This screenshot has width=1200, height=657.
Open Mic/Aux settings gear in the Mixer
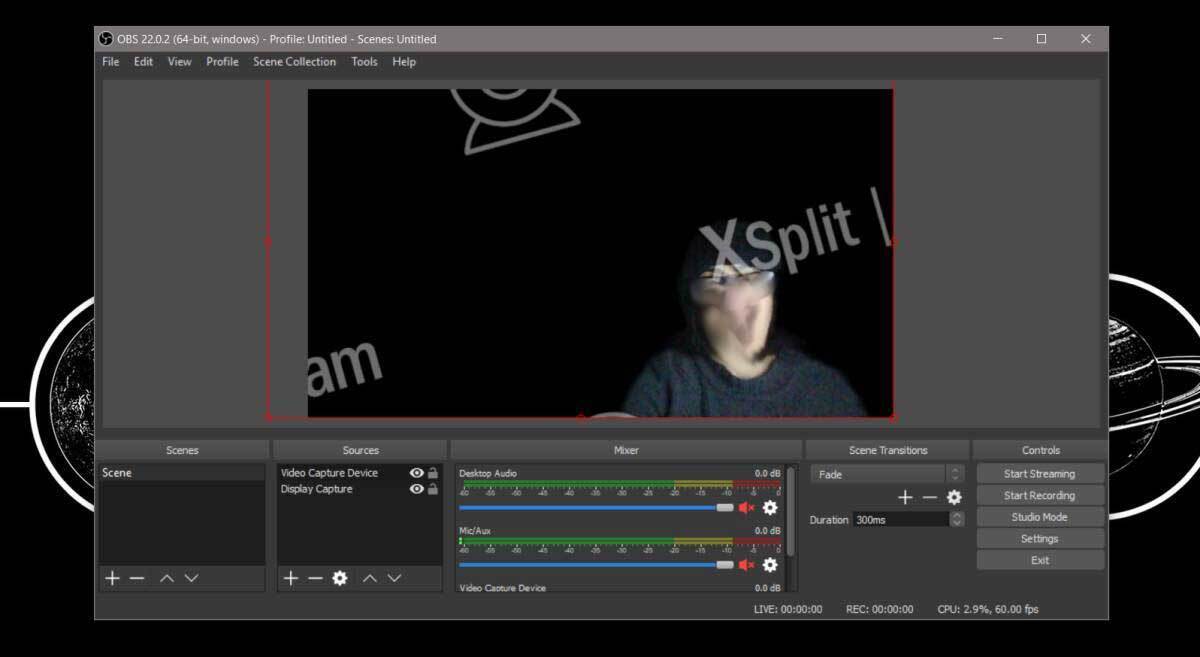coord(770,565)
